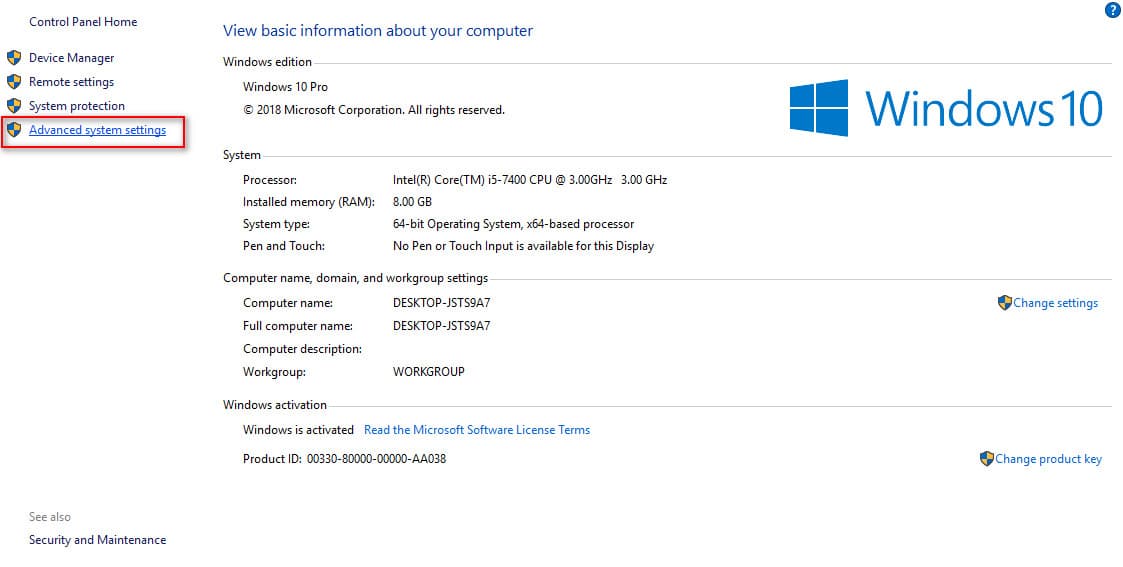Open Advanced system settings link
The width and height of the screenshot is (1123, 567).
pos(97,130)
